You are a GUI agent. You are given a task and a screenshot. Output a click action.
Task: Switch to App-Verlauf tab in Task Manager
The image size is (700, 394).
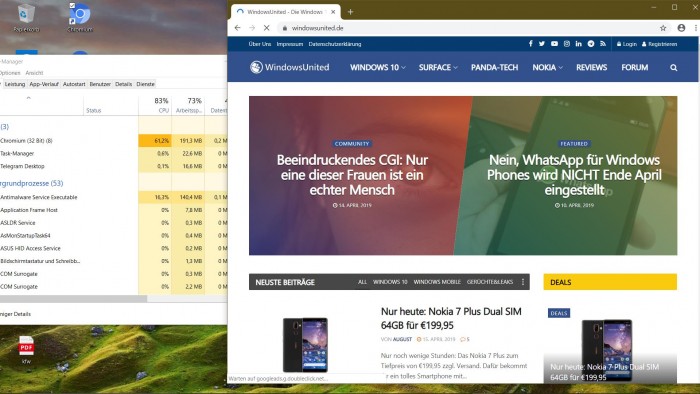[x=44, y=84]
